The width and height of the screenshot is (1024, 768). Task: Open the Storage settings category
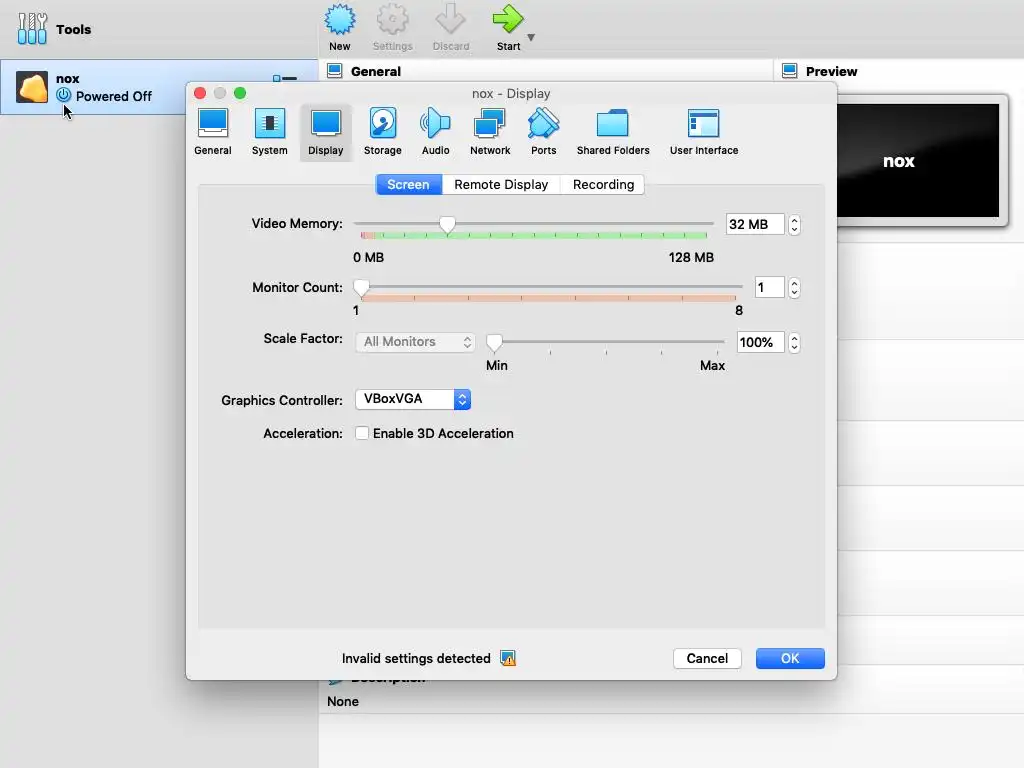point(383,131)
